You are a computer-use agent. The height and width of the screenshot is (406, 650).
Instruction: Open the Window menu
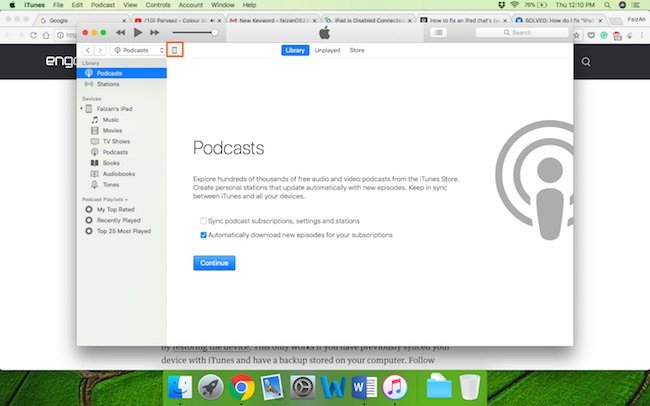(223, 5)
